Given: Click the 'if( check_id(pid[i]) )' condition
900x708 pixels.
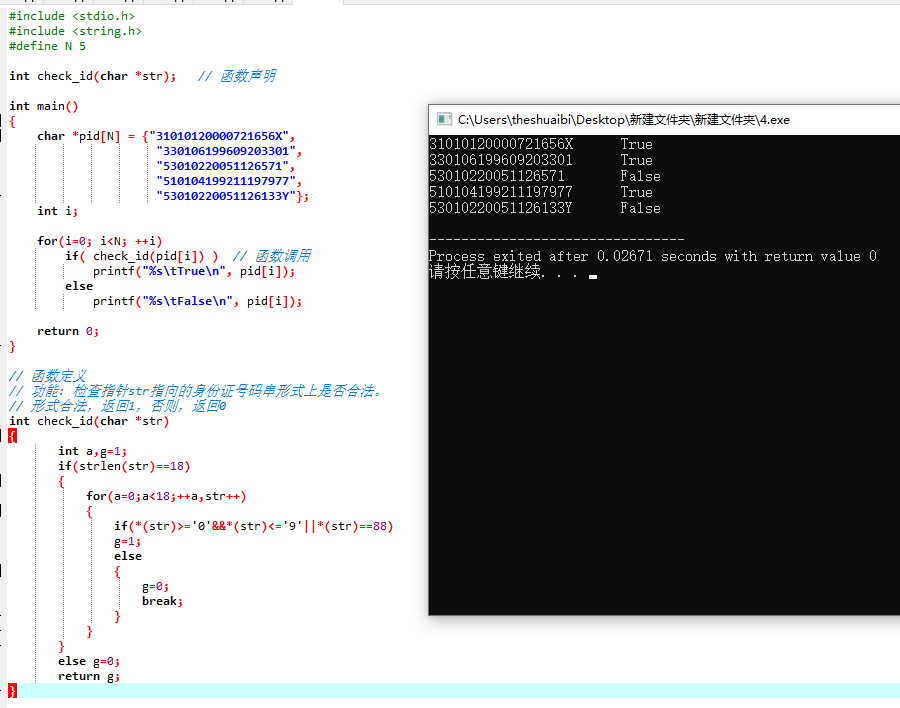Looking at the screenshot, I should 141,256.
